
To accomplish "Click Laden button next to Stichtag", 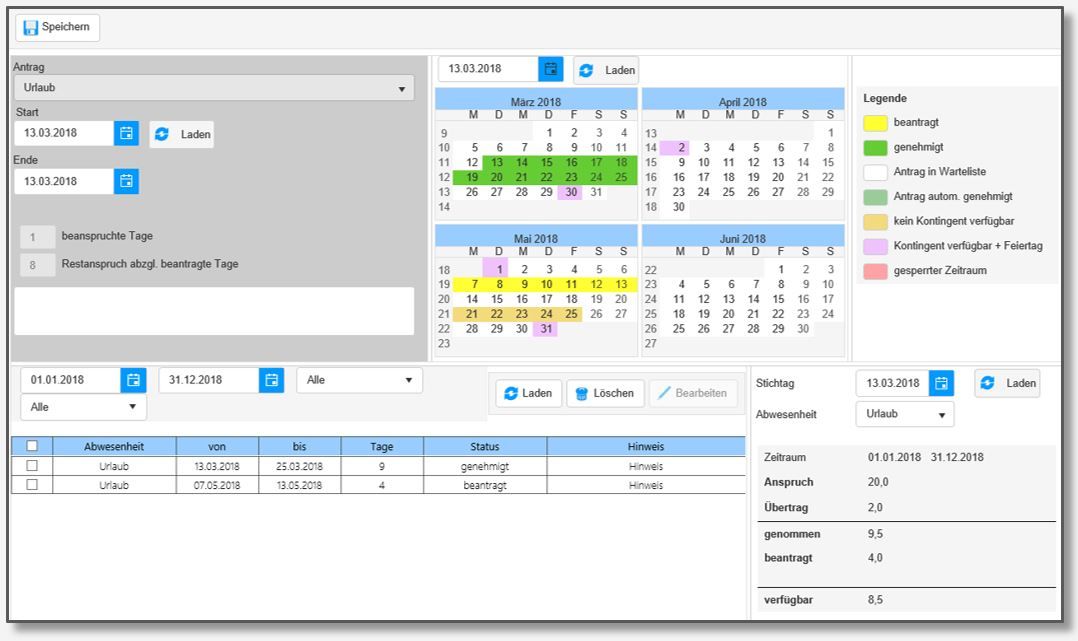I will coord(1007,384).
